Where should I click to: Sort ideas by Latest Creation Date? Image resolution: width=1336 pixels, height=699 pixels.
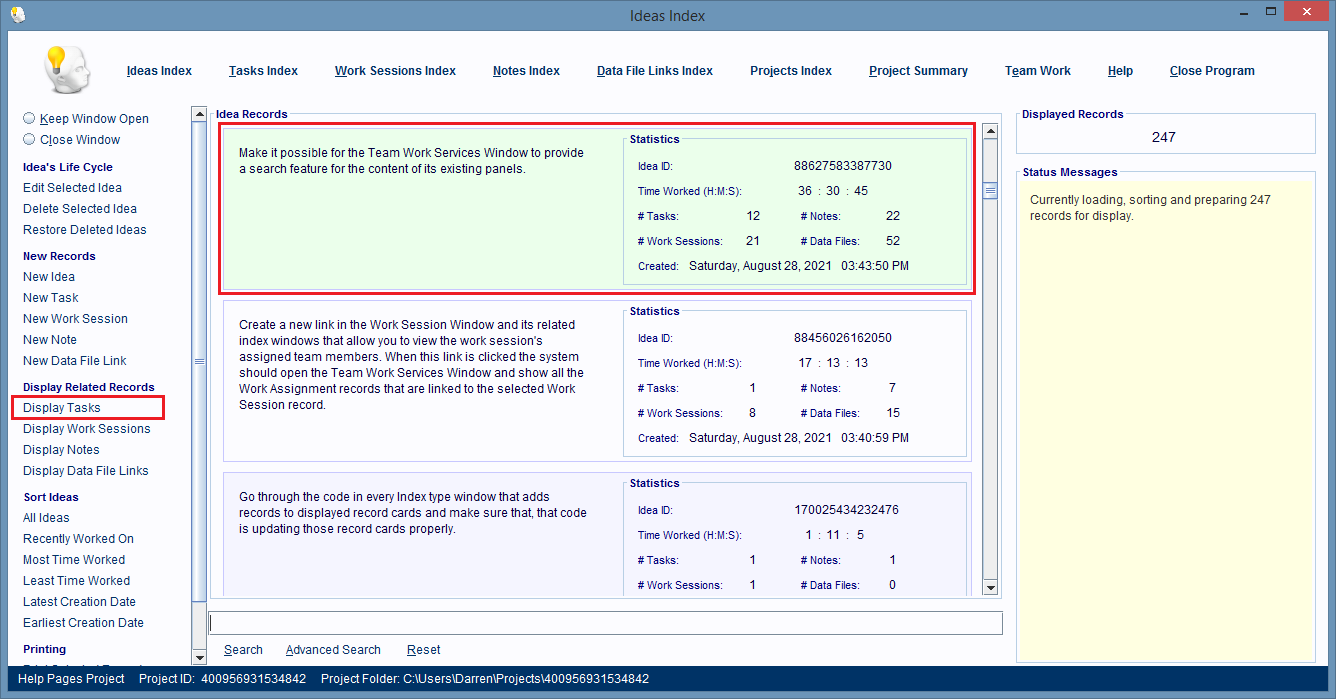79,602
